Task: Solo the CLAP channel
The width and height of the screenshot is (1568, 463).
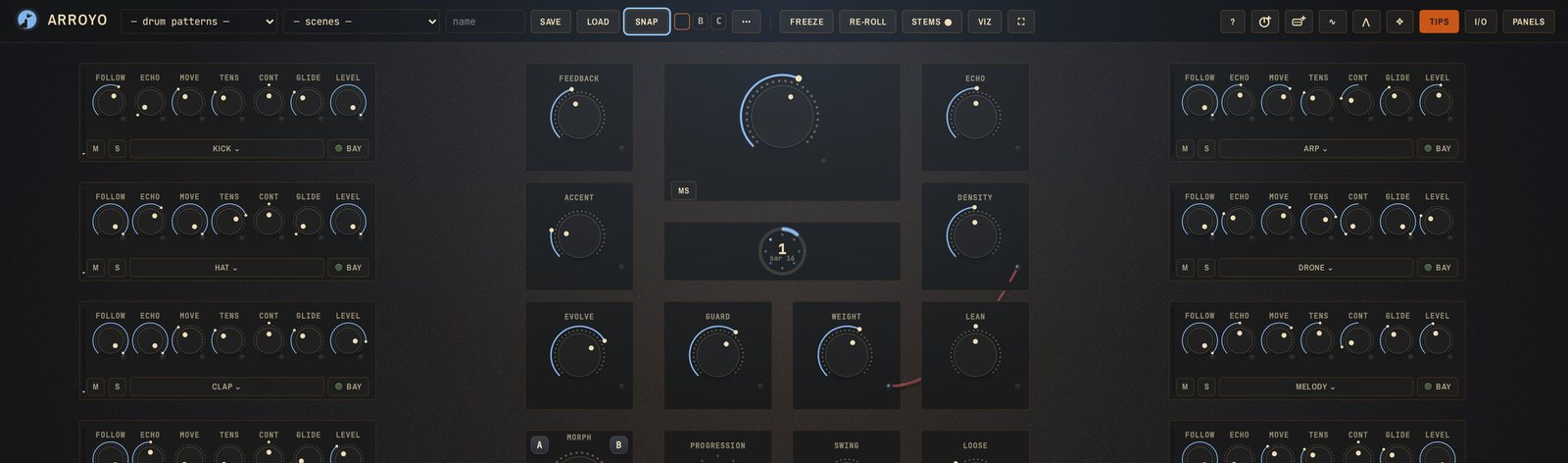Action: (x=117, y=386)
